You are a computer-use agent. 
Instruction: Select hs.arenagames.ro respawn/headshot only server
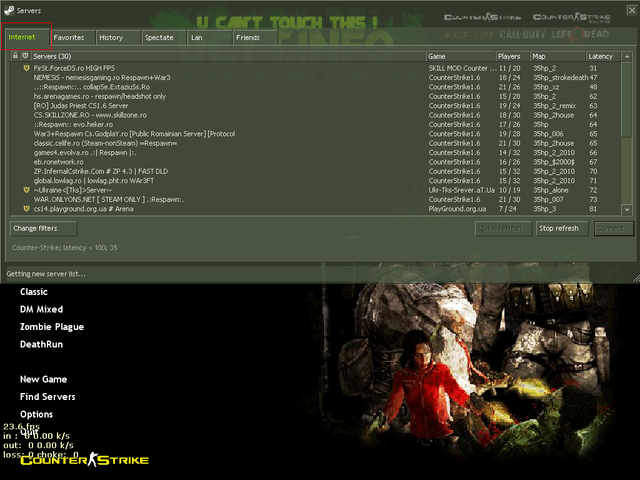click(x=316, y=96)
